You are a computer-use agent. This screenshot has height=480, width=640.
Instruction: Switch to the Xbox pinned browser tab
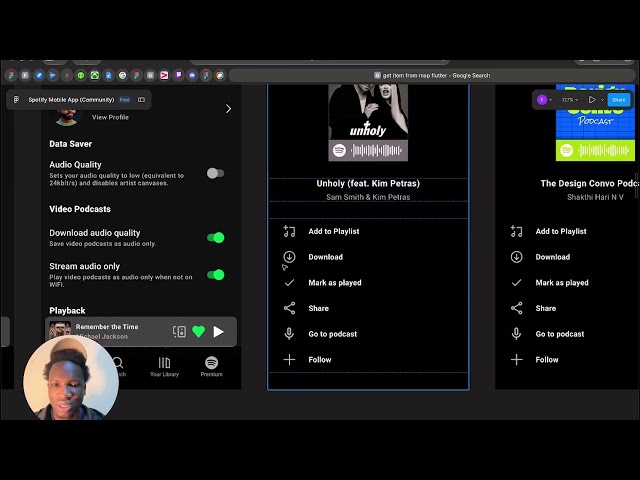point(95,75)
